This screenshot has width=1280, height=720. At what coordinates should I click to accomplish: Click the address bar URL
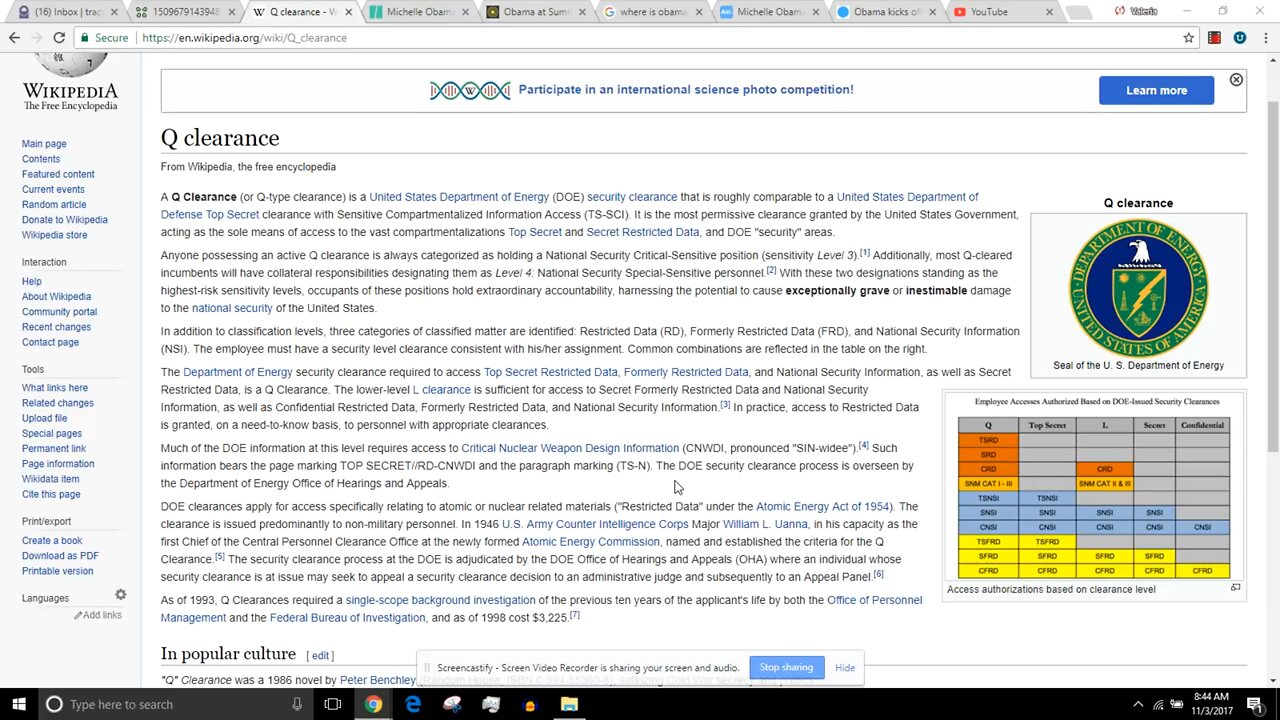(244, 38)
